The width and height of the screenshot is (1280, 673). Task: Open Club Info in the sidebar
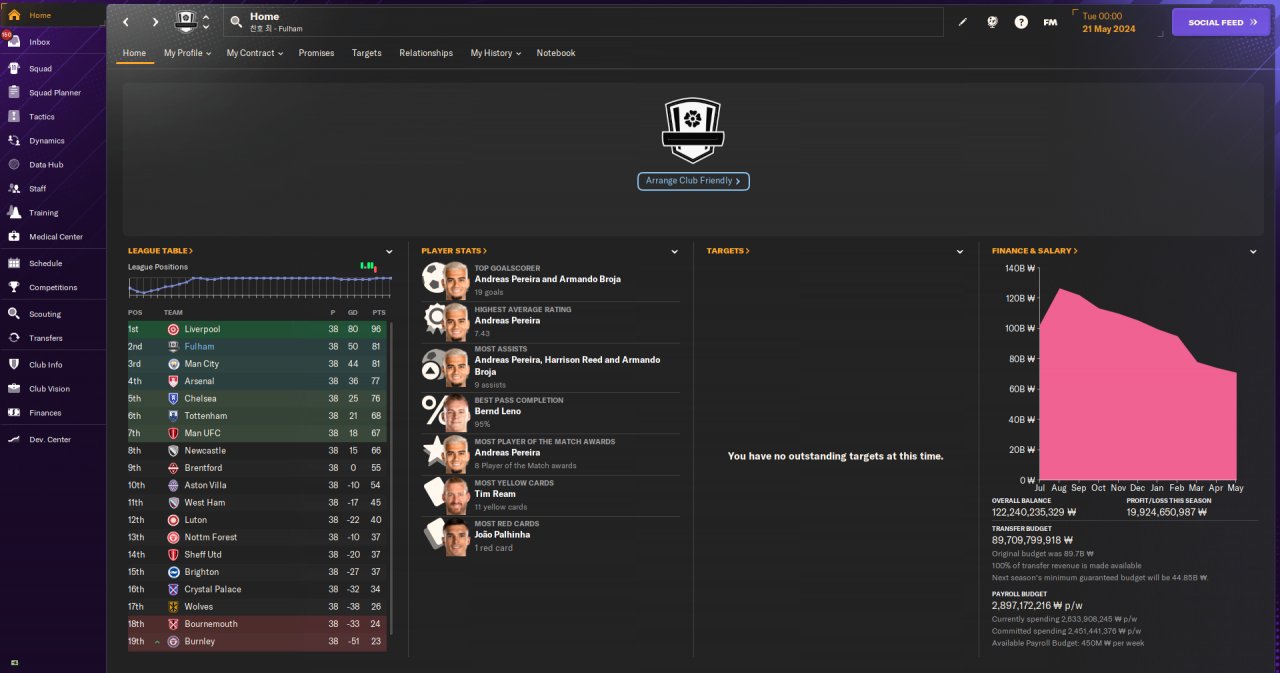(53, 365)
